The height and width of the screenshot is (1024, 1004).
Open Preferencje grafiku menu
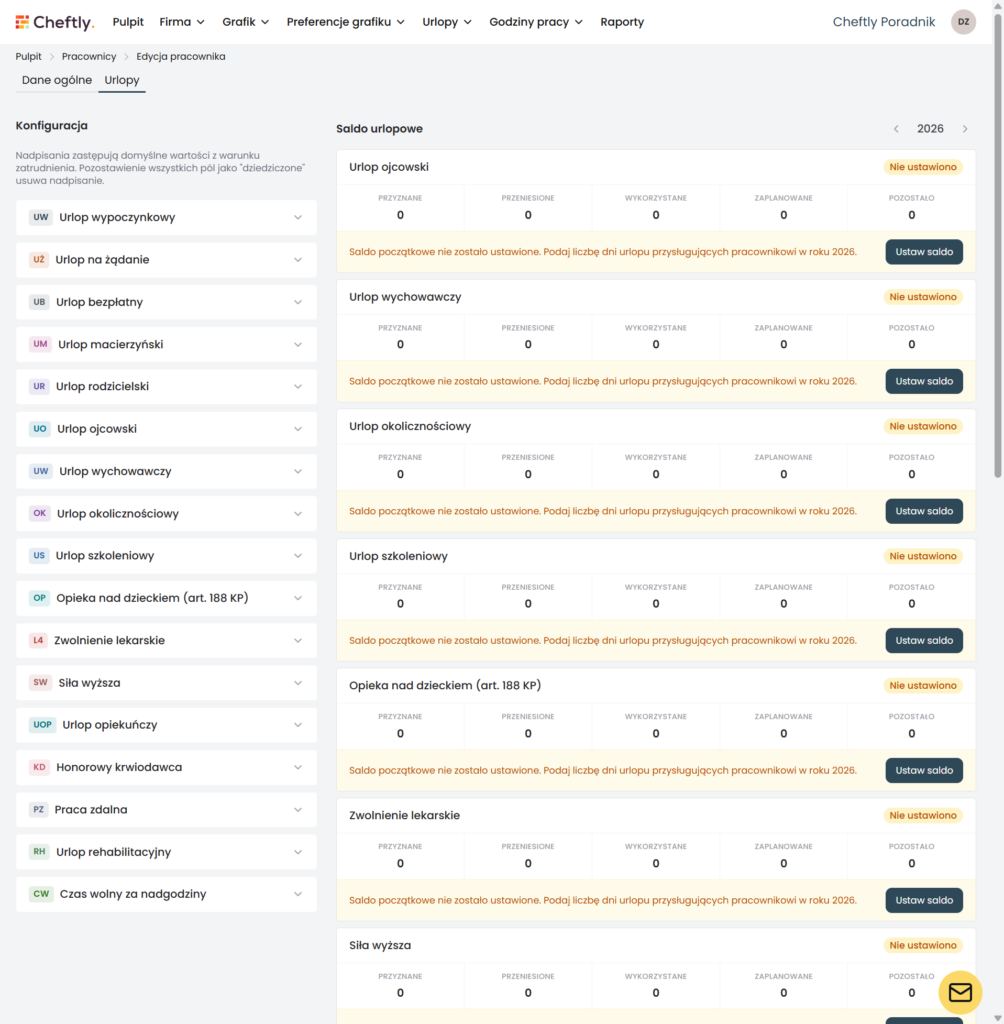(346, 22)
